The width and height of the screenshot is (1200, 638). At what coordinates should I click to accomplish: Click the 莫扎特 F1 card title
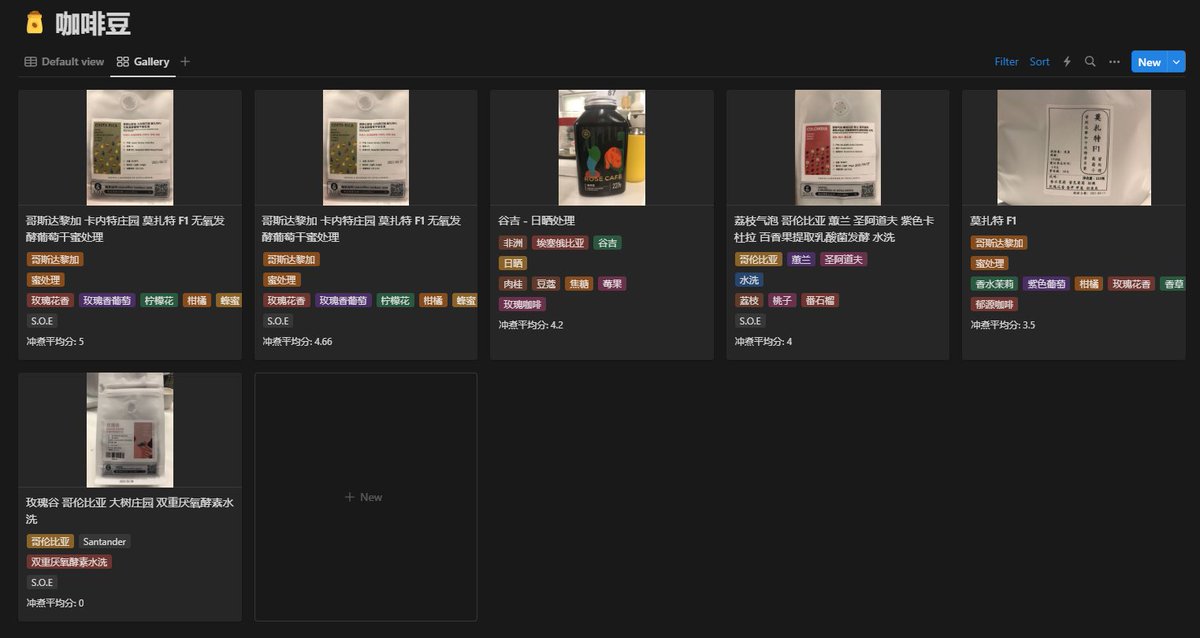[x=993, y=221]
